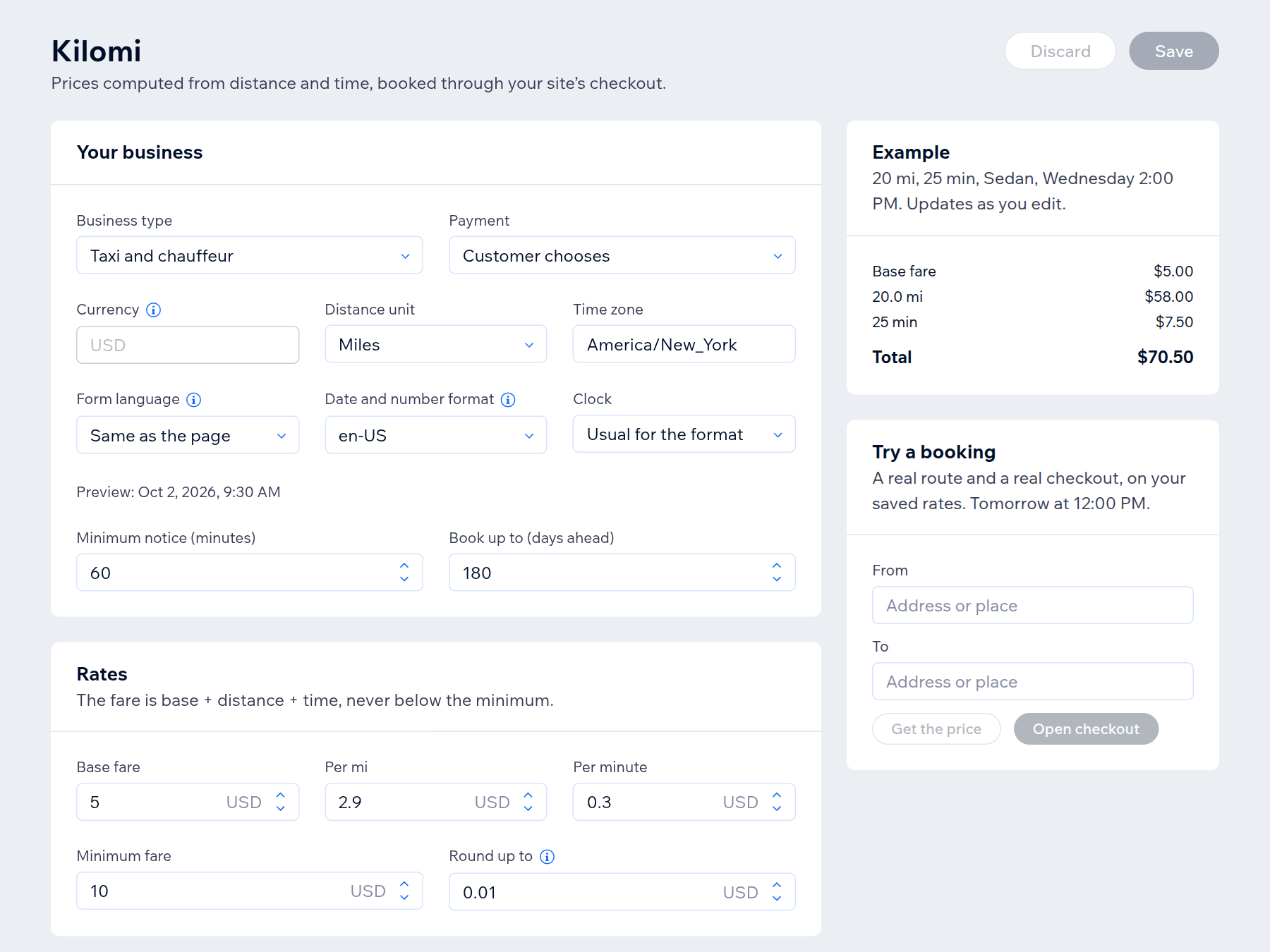Increase the Per mi rate
1270x952 pixels.
click(528, 795)
